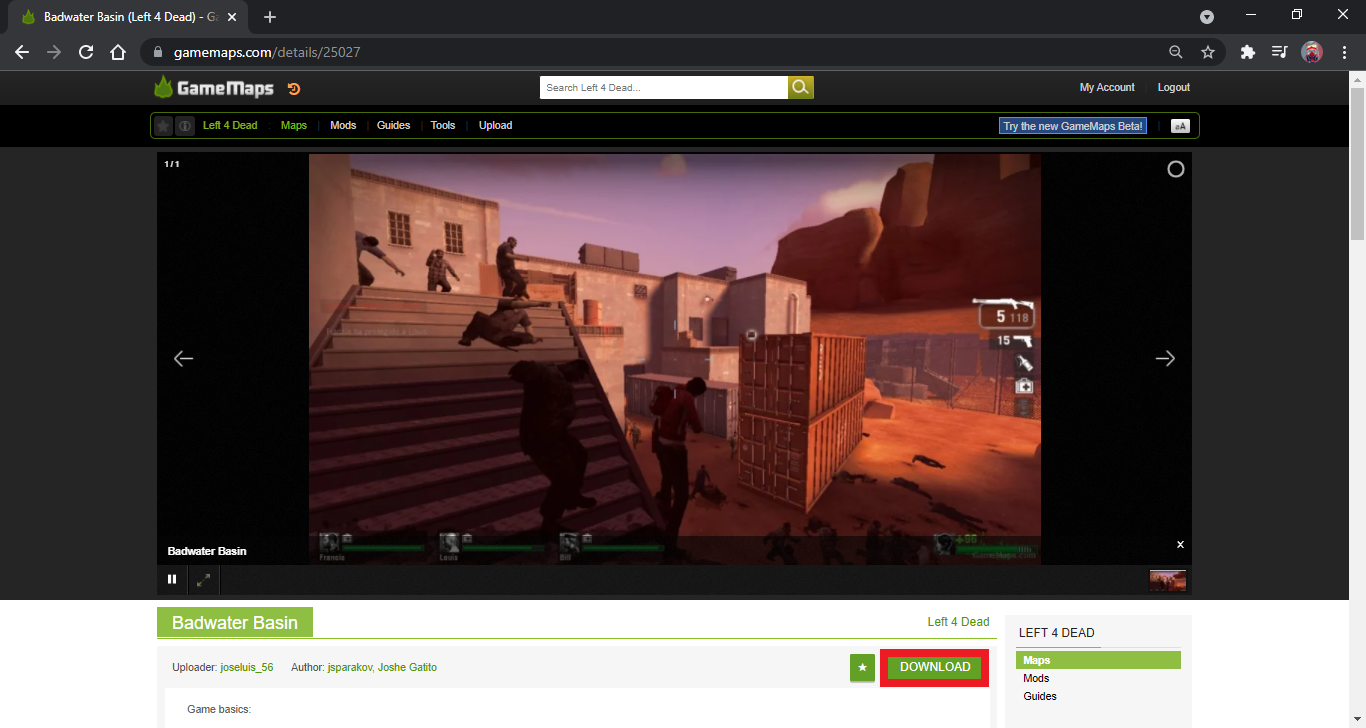1366x728 pixels.
Task: Open a new browser tab
Action: (270, 17)
